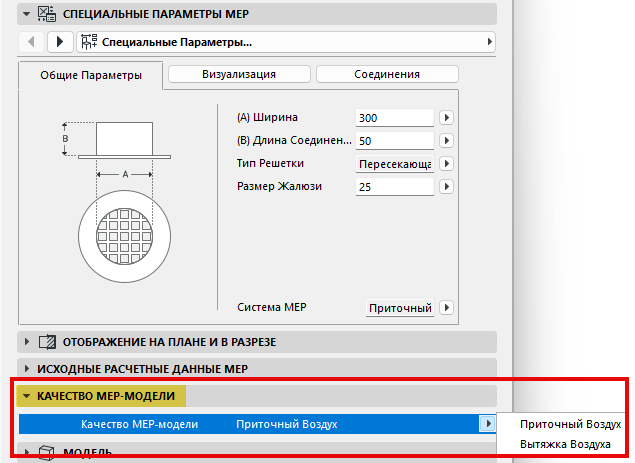Expand ИСХОДНЫЕ РАСЧЕТНЫЕ ДАННЫЕ МЕР section
Screen dimensions: 635x463
(27, 369)
